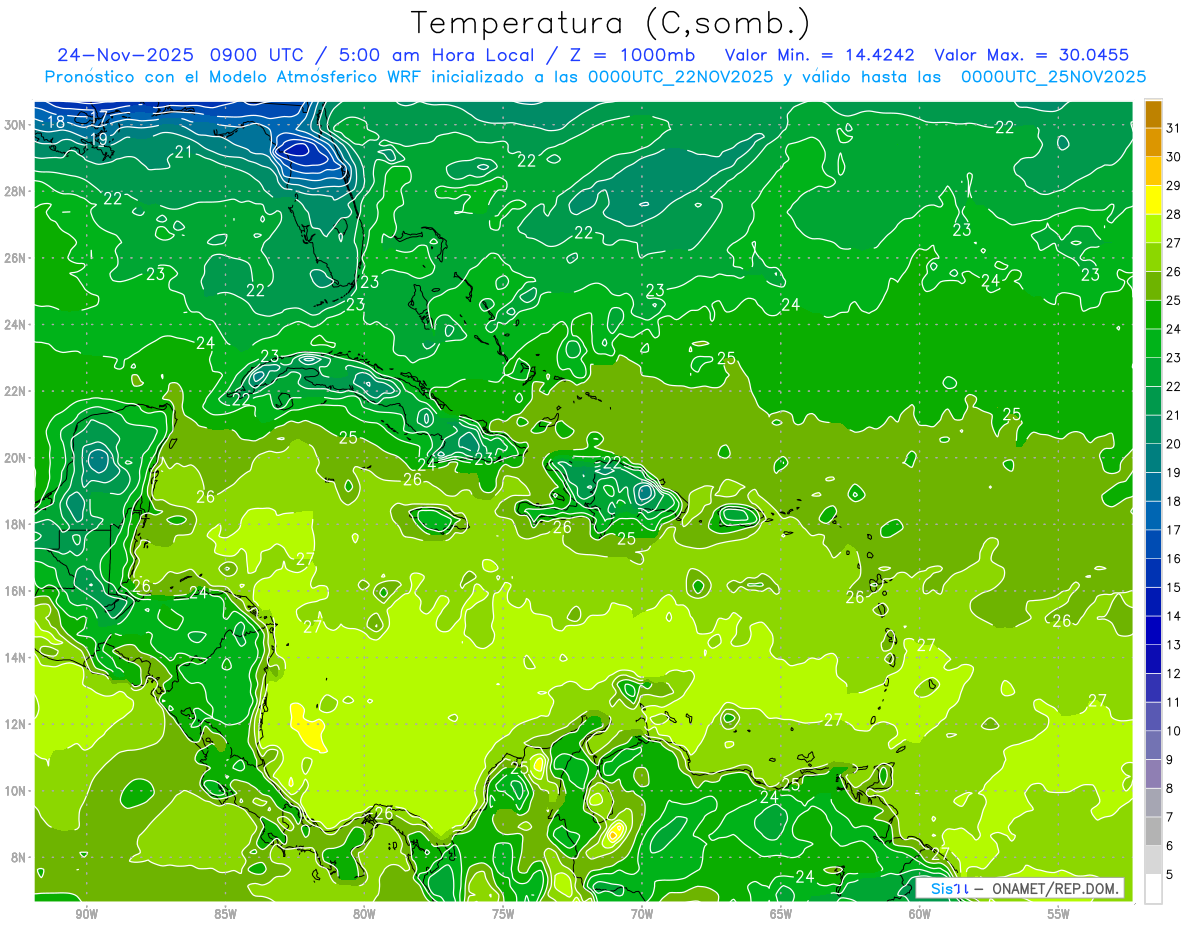The width and height of the screenshot is (1200, 927).
Task: Click the "22N" latitude axis label
Action: tap(14, 391)
